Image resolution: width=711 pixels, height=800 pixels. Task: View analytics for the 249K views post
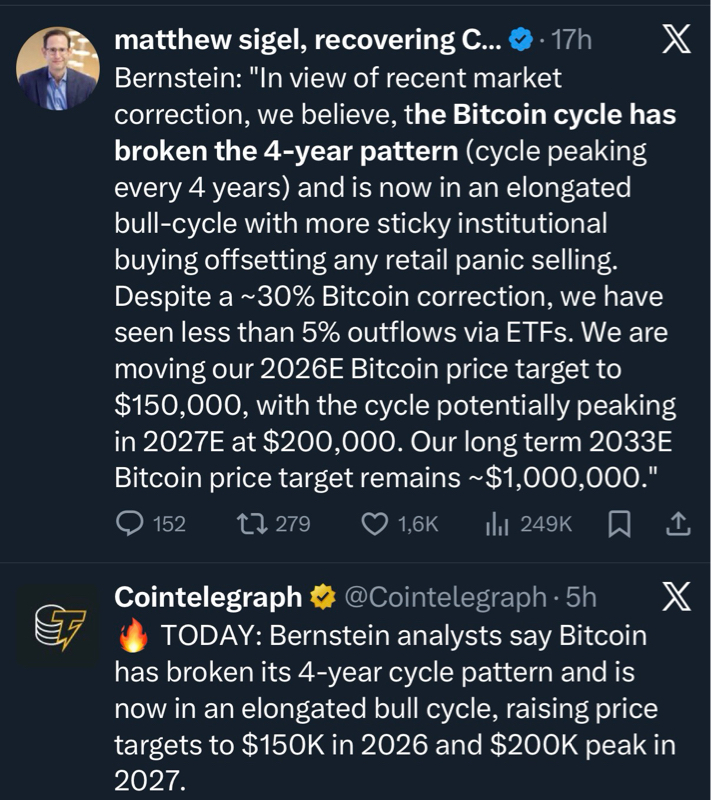(494, 524)
